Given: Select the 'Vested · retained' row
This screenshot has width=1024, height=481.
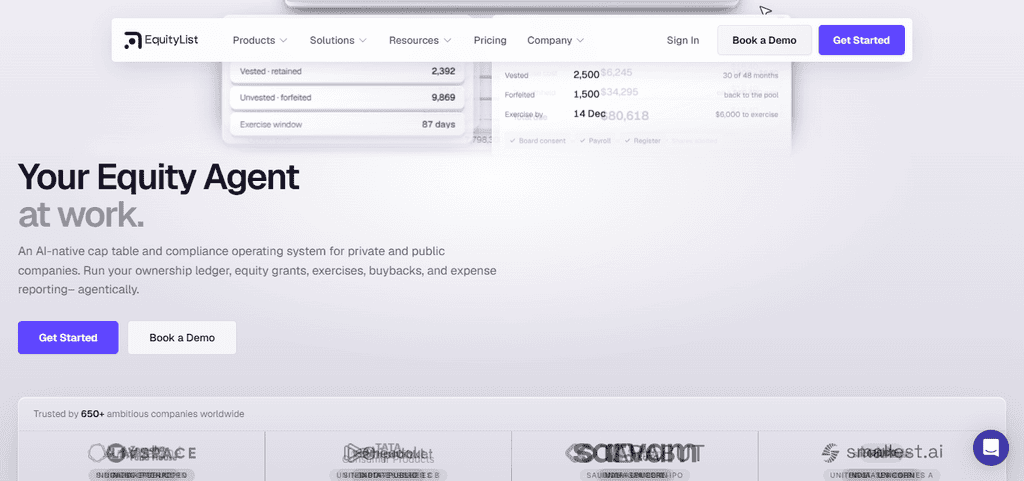Looking at the screenshot, I should pyautogui.click(x=347, y=71).
